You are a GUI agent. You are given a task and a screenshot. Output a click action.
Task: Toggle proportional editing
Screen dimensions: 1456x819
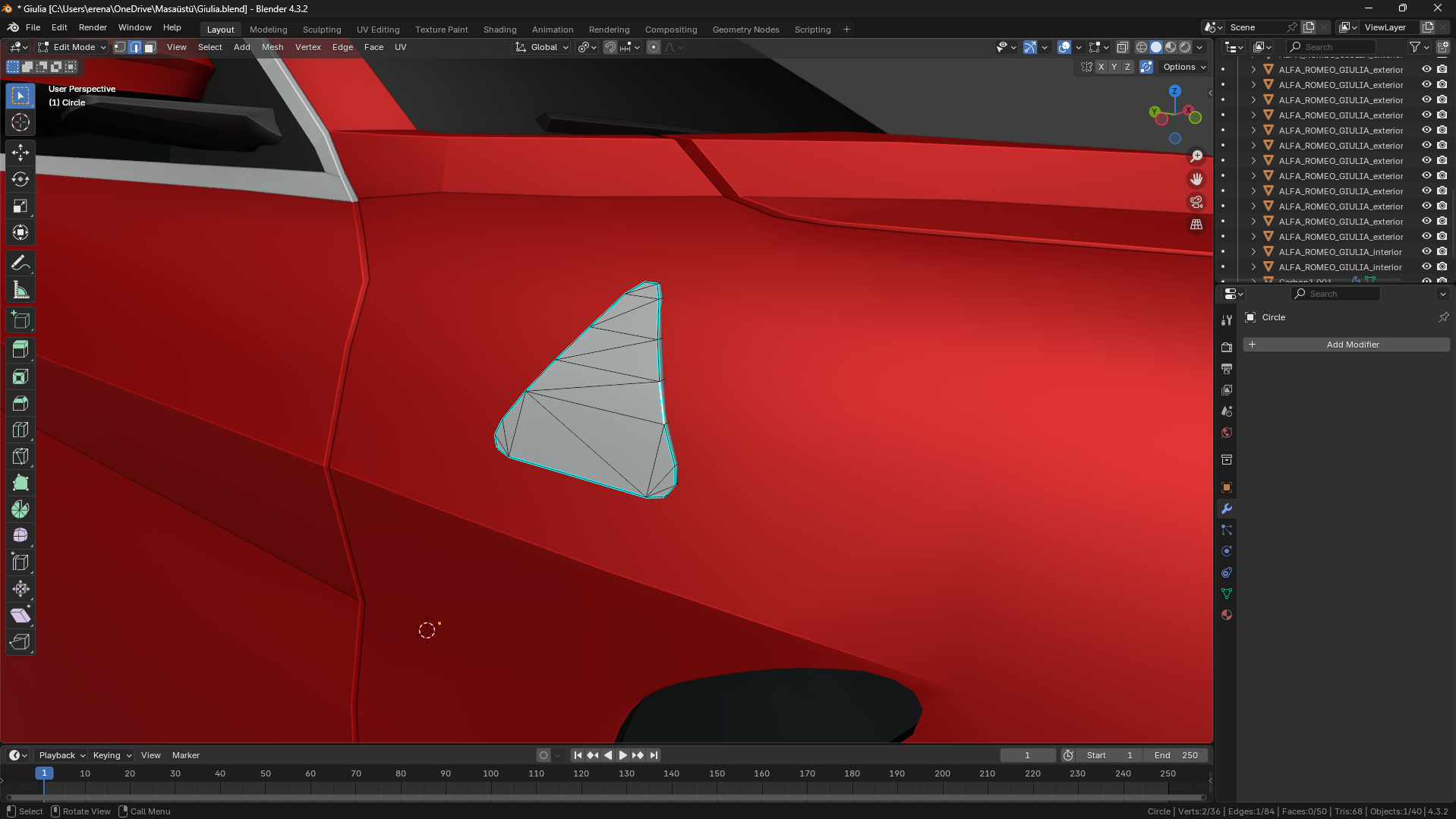coord(654,47)
